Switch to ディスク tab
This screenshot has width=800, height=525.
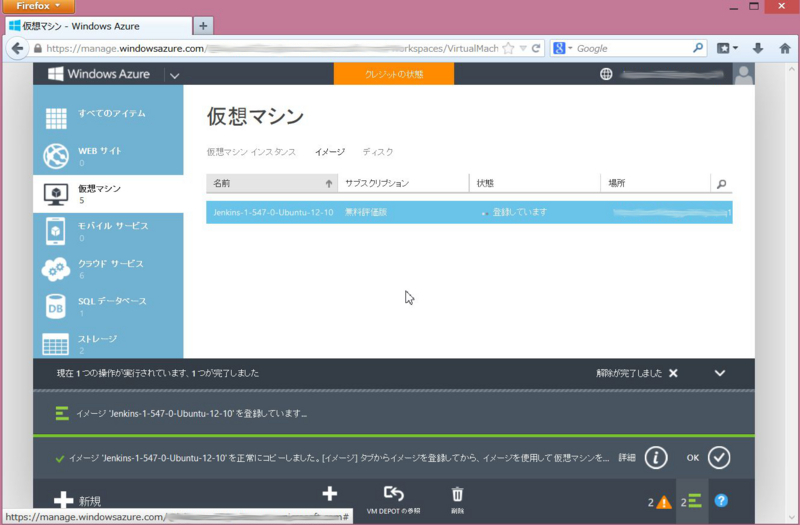coord(378,152)
